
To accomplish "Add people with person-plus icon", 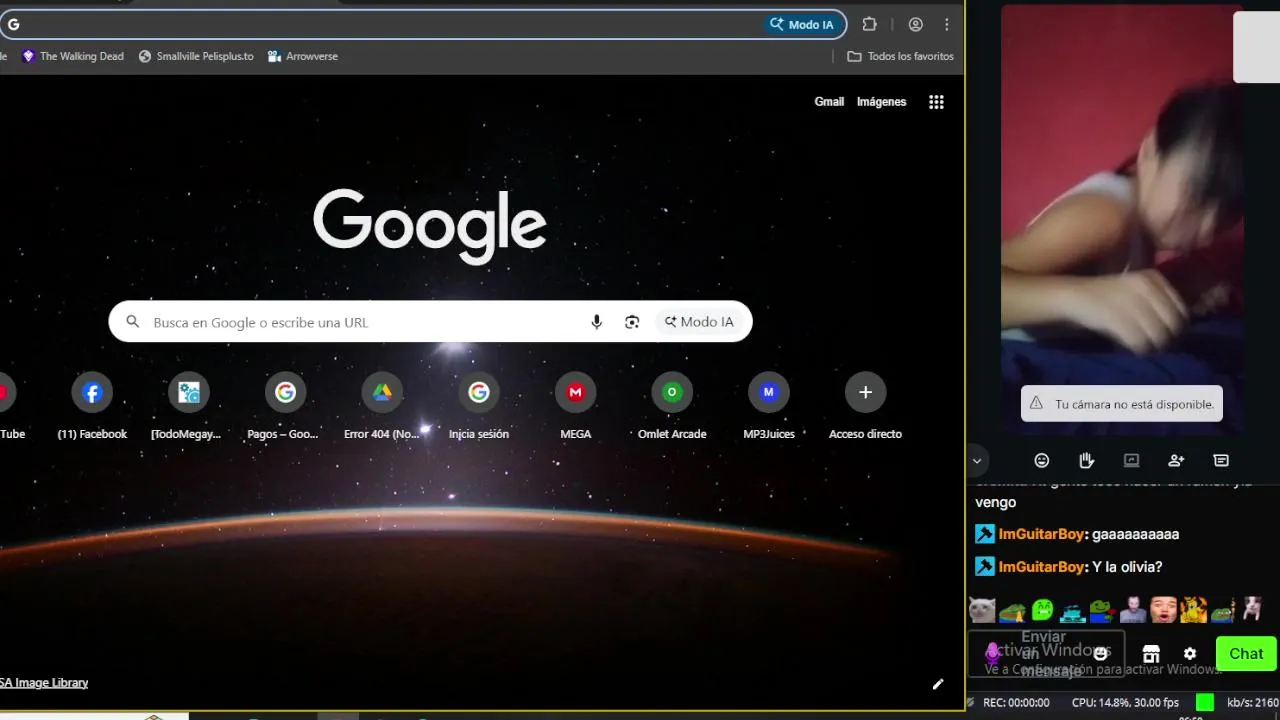I will pyautogui.click(x=1176, y=460).
